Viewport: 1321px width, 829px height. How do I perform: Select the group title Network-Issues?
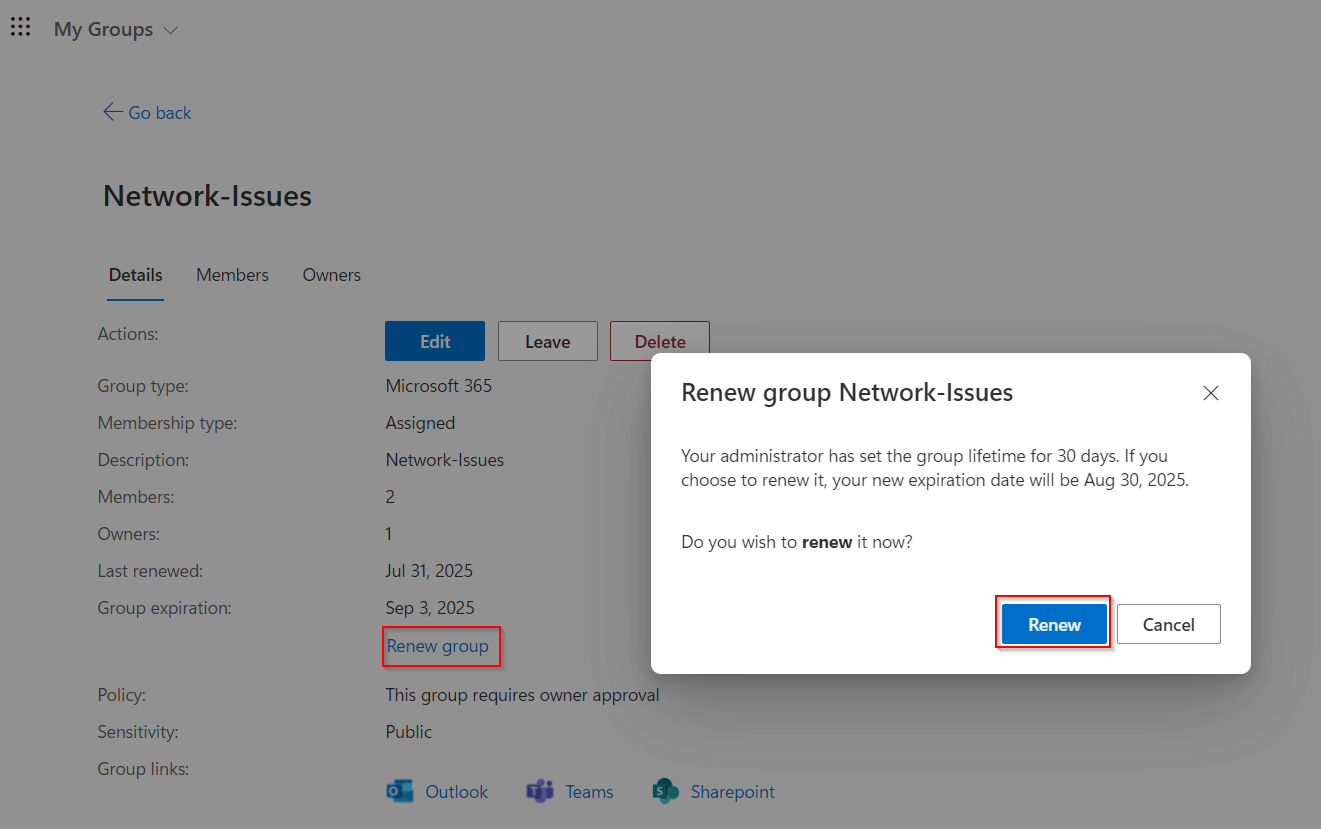[207, 195]
